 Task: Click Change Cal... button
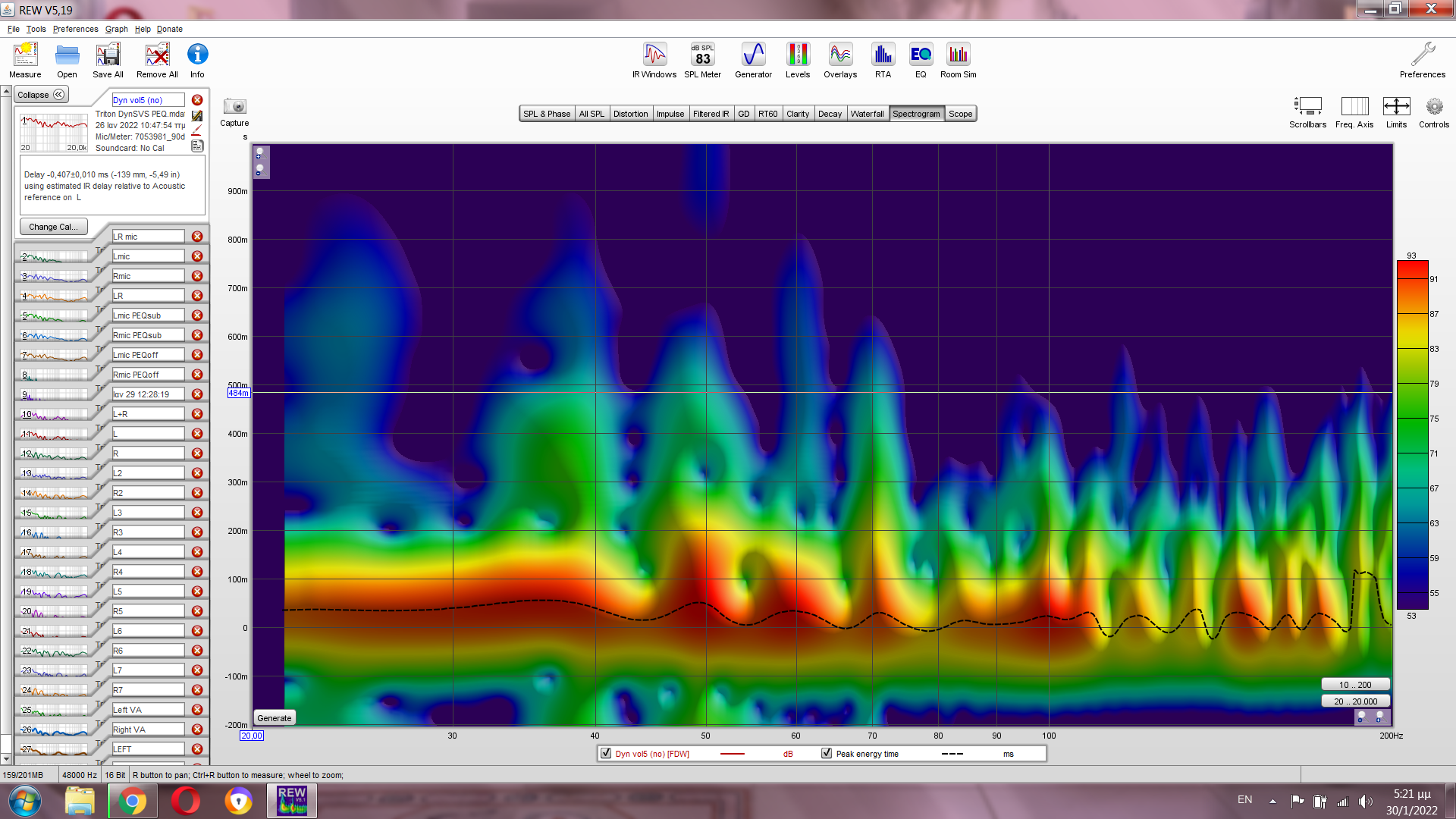pos(53,227)
